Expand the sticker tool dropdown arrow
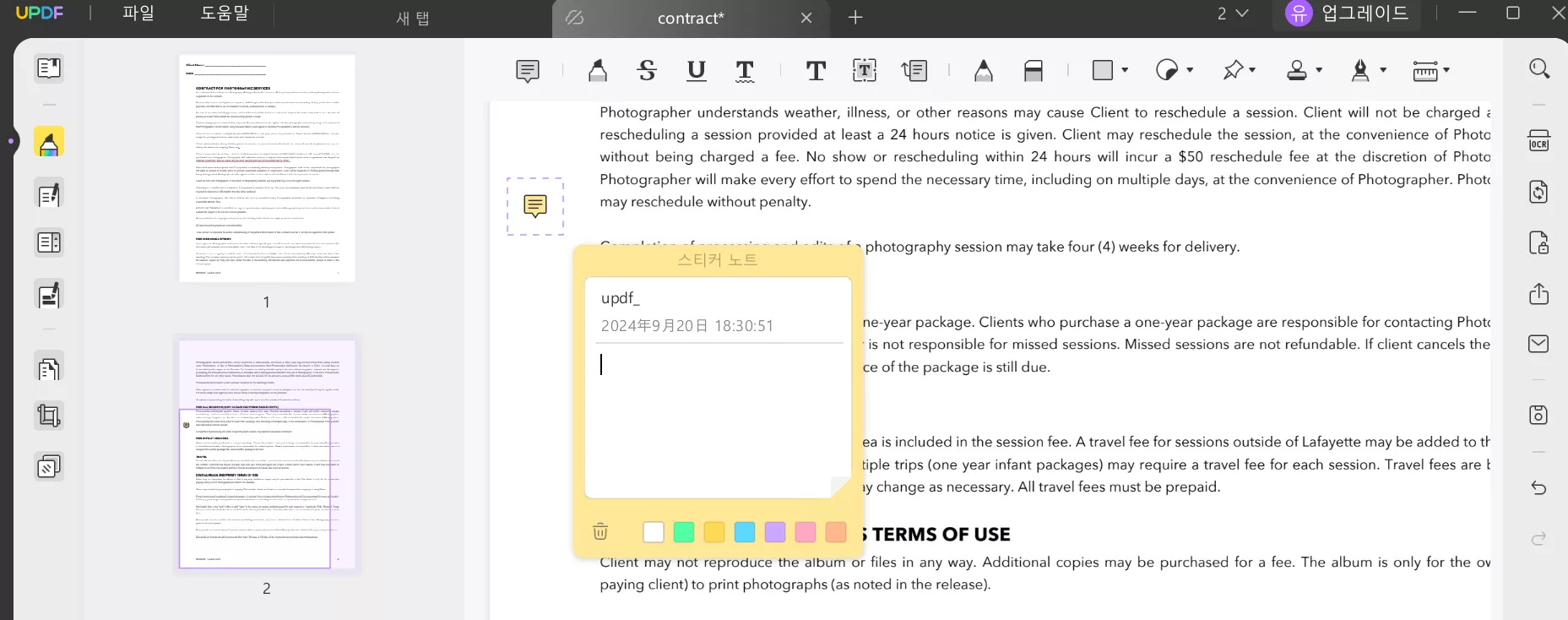The height and width of the screenshot is (620, 1568). pyautogui.click(x=1190, y=70)
